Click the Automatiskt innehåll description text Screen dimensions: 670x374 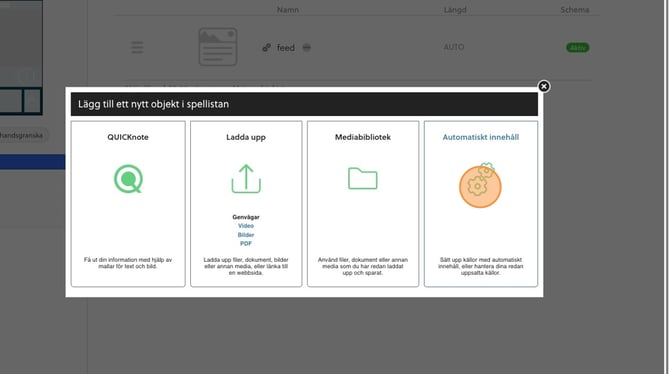(x=481, y=266)
